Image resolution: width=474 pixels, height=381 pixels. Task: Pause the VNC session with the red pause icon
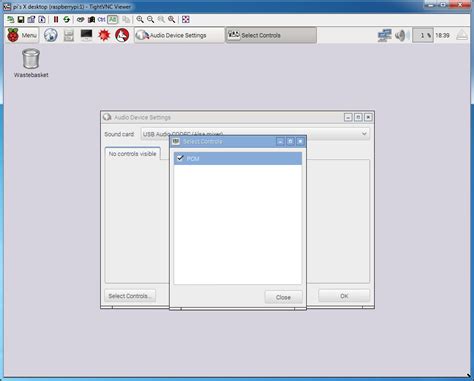click(56, 20)
